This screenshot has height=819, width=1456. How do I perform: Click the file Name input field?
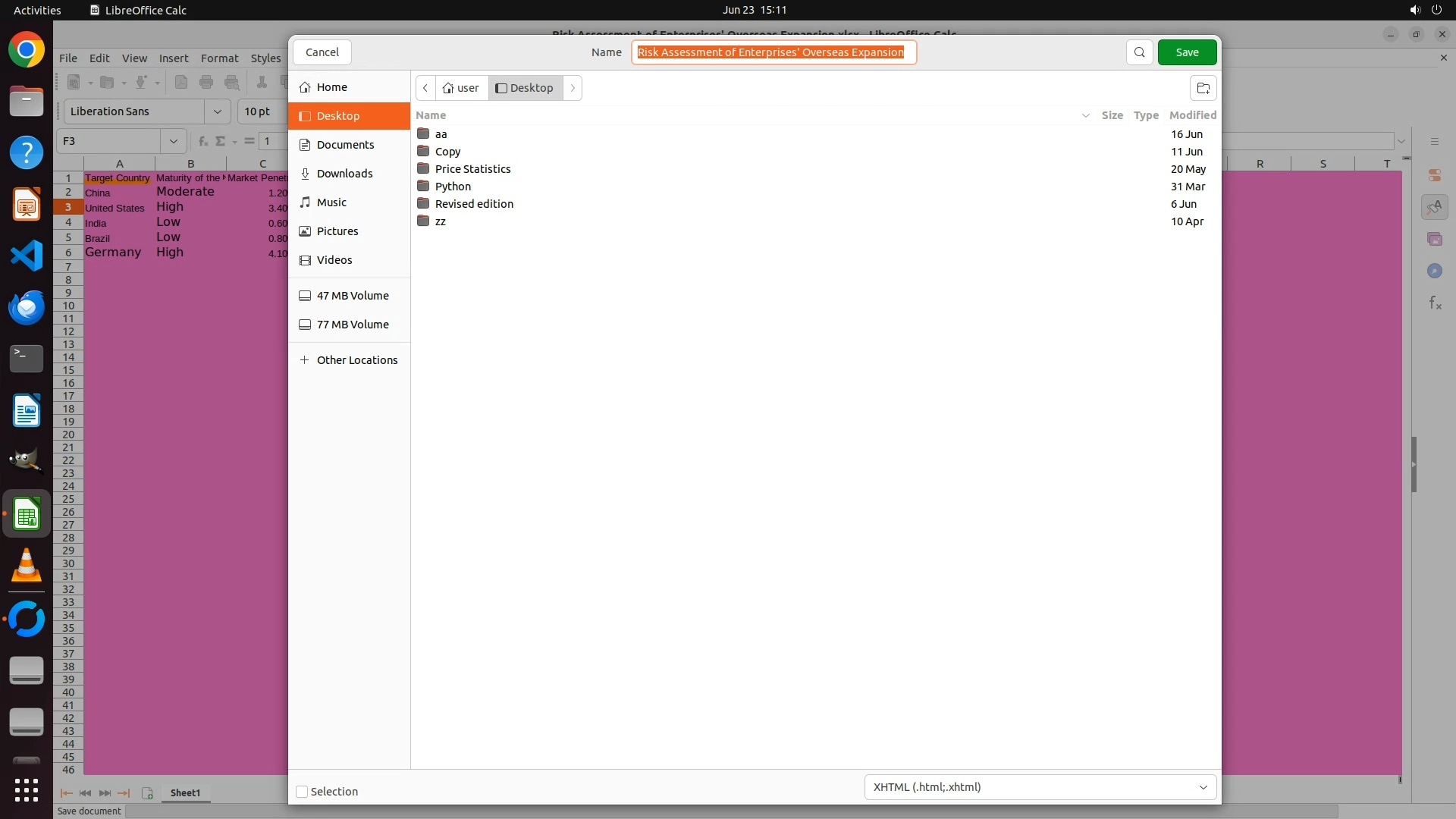point(773,52)
